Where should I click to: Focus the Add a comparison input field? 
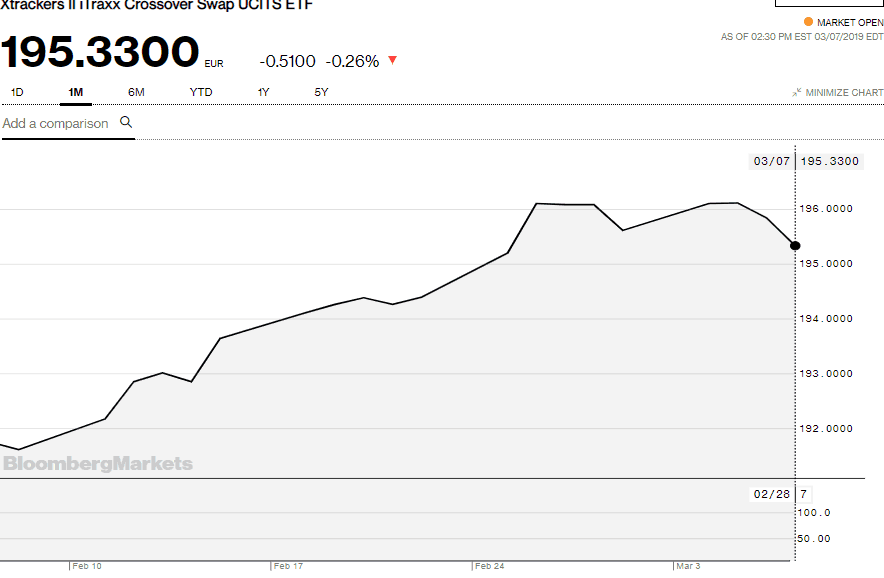click(56, 123)
